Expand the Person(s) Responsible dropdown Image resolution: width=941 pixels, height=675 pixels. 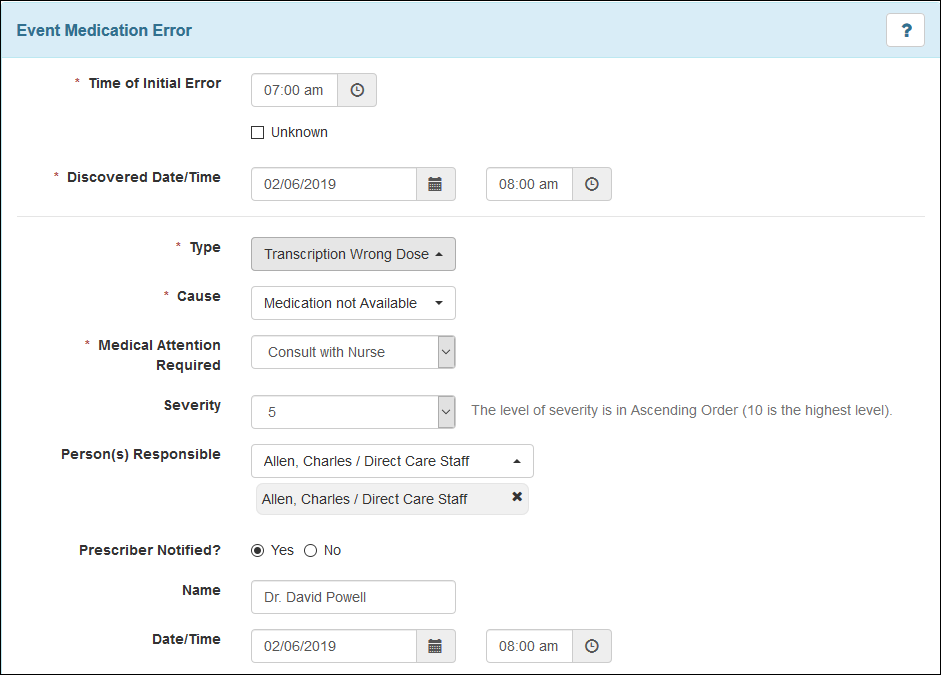point(392,461)
